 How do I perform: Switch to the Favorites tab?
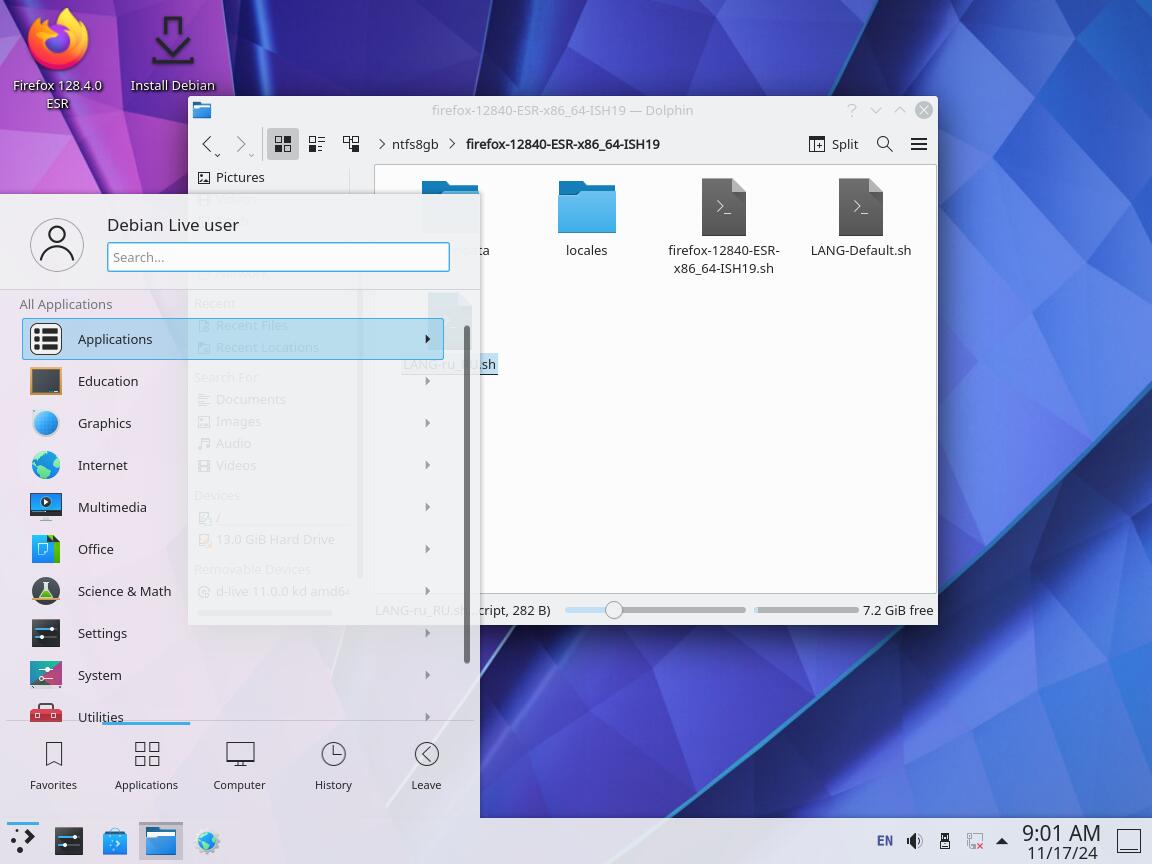pyautogui.click(x=54, y=766)
